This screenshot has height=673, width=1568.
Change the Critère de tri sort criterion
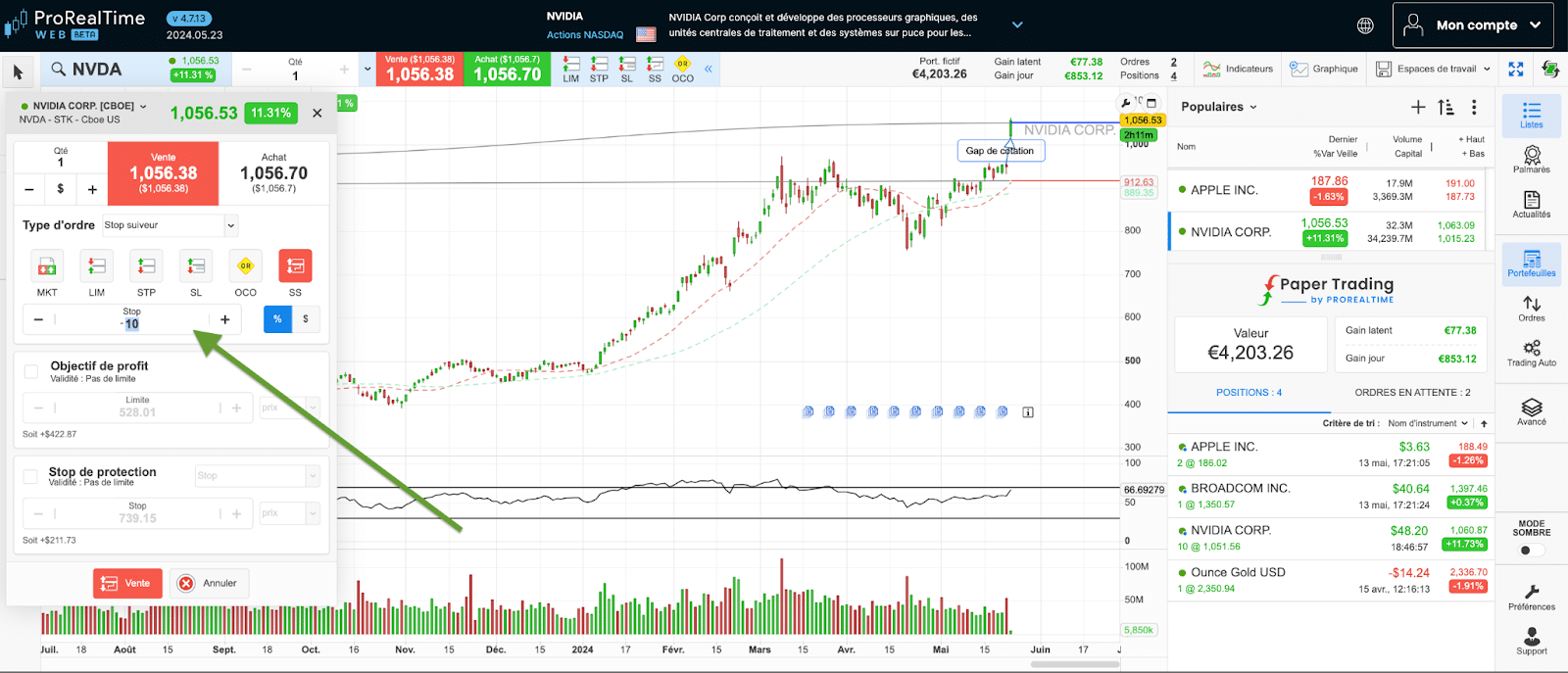point(1429,423)
